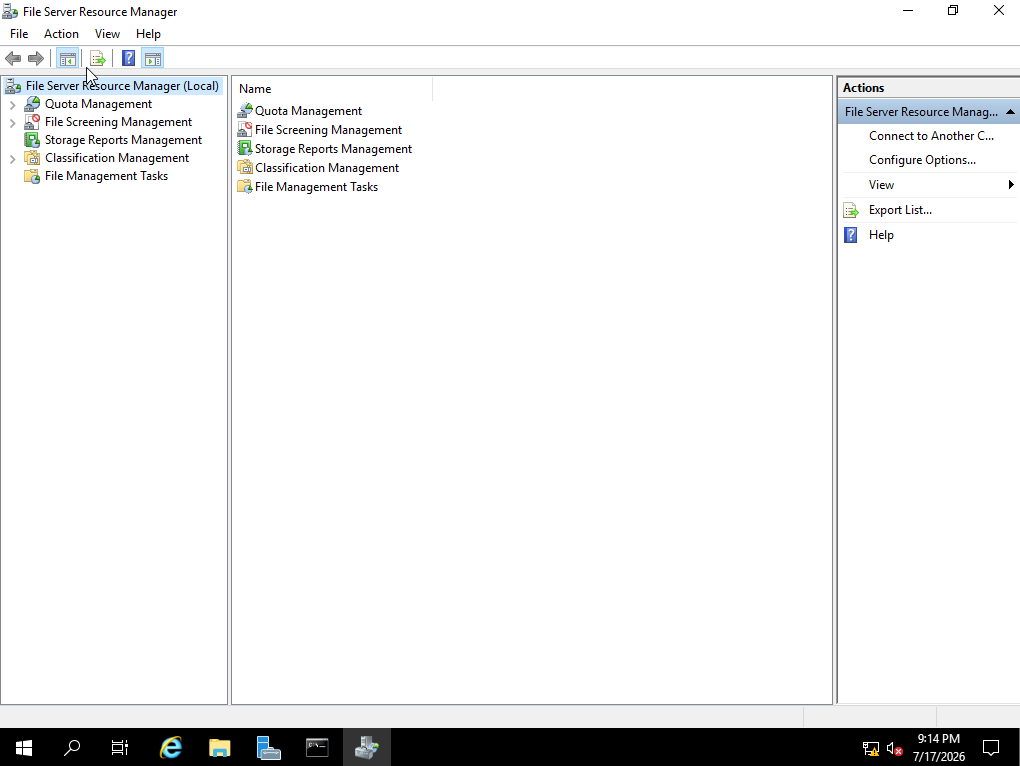This screenshot has height=766, width=1020.
Task: Click the network status tray icon
Action: coord(871,749)
